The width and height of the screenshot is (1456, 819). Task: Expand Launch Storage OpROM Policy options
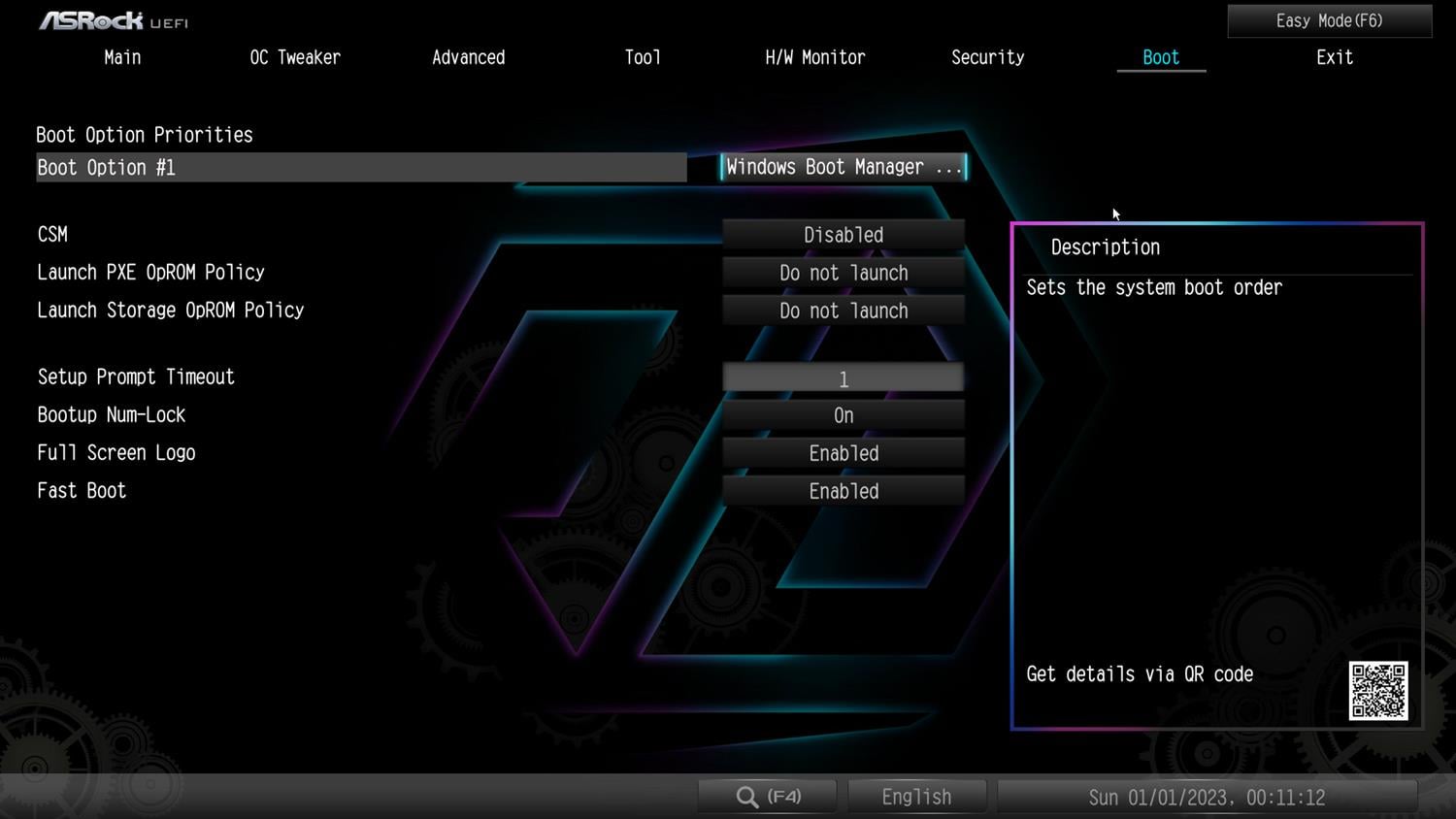tap(843, 311)
